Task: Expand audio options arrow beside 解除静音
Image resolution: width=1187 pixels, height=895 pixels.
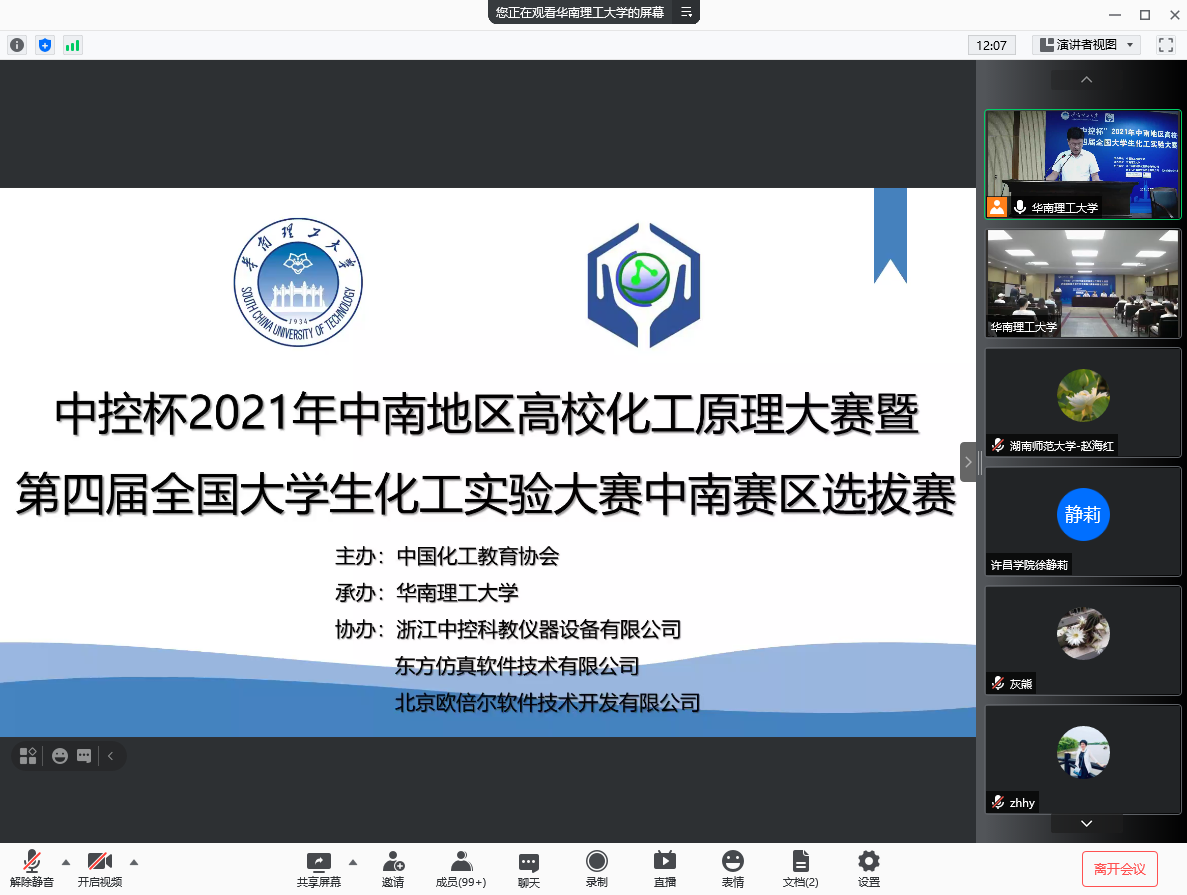Action: 66,861
